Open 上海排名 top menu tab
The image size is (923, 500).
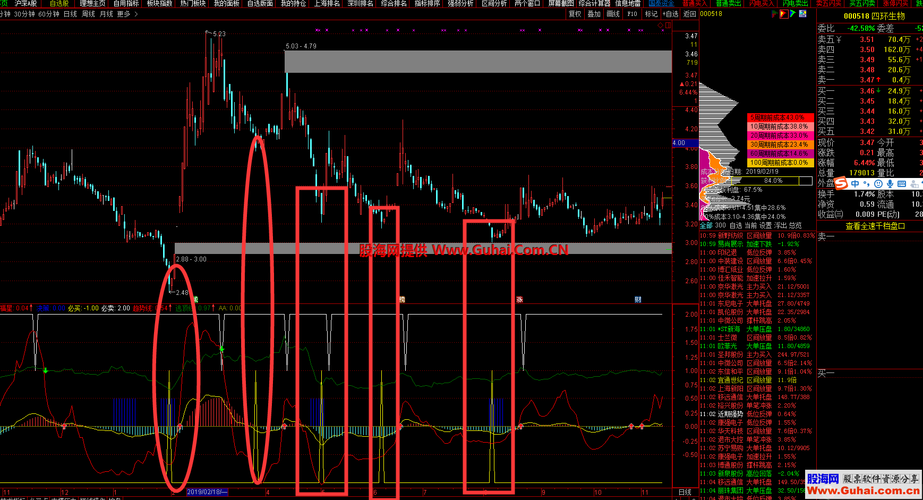click(327, 4)
